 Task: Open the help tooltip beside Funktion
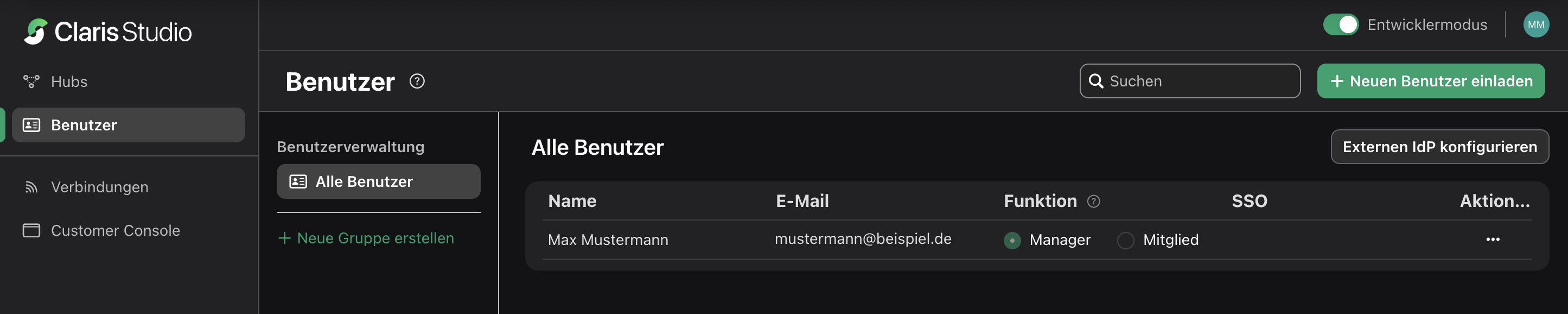pos(1094,200)
